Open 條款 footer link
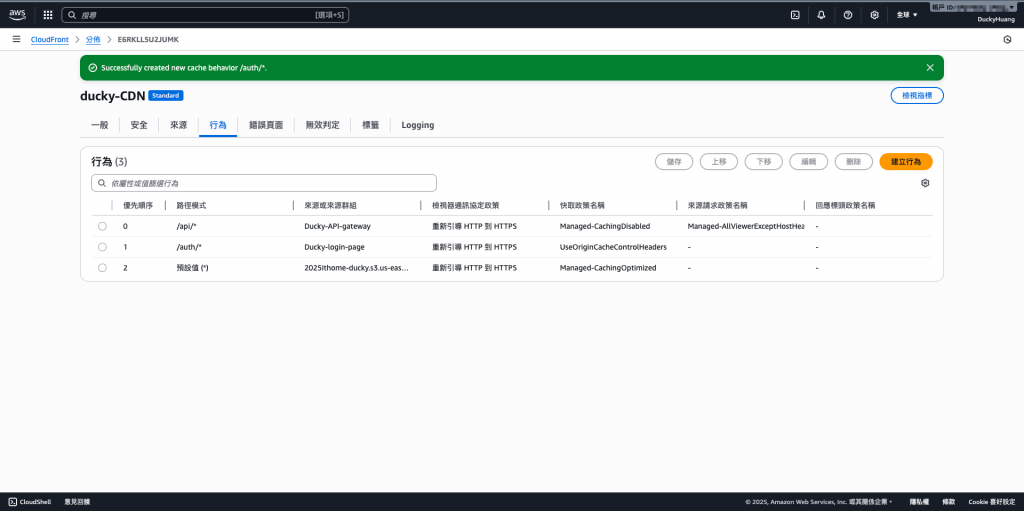The image size is (1024, 511). 948,502
